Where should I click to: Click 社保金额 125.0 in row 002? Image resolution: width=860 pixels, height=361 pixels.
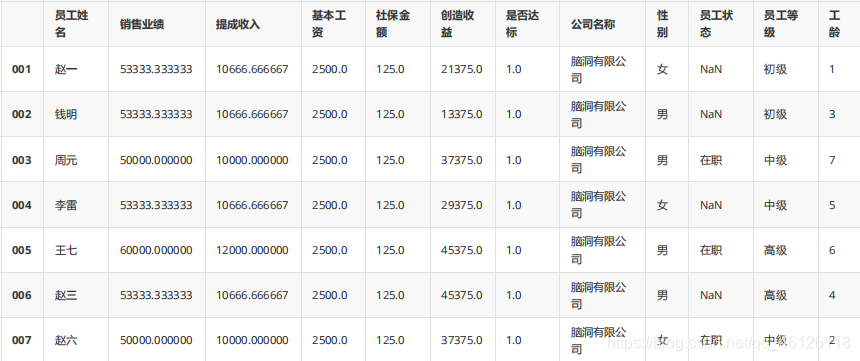click(391, 114)
